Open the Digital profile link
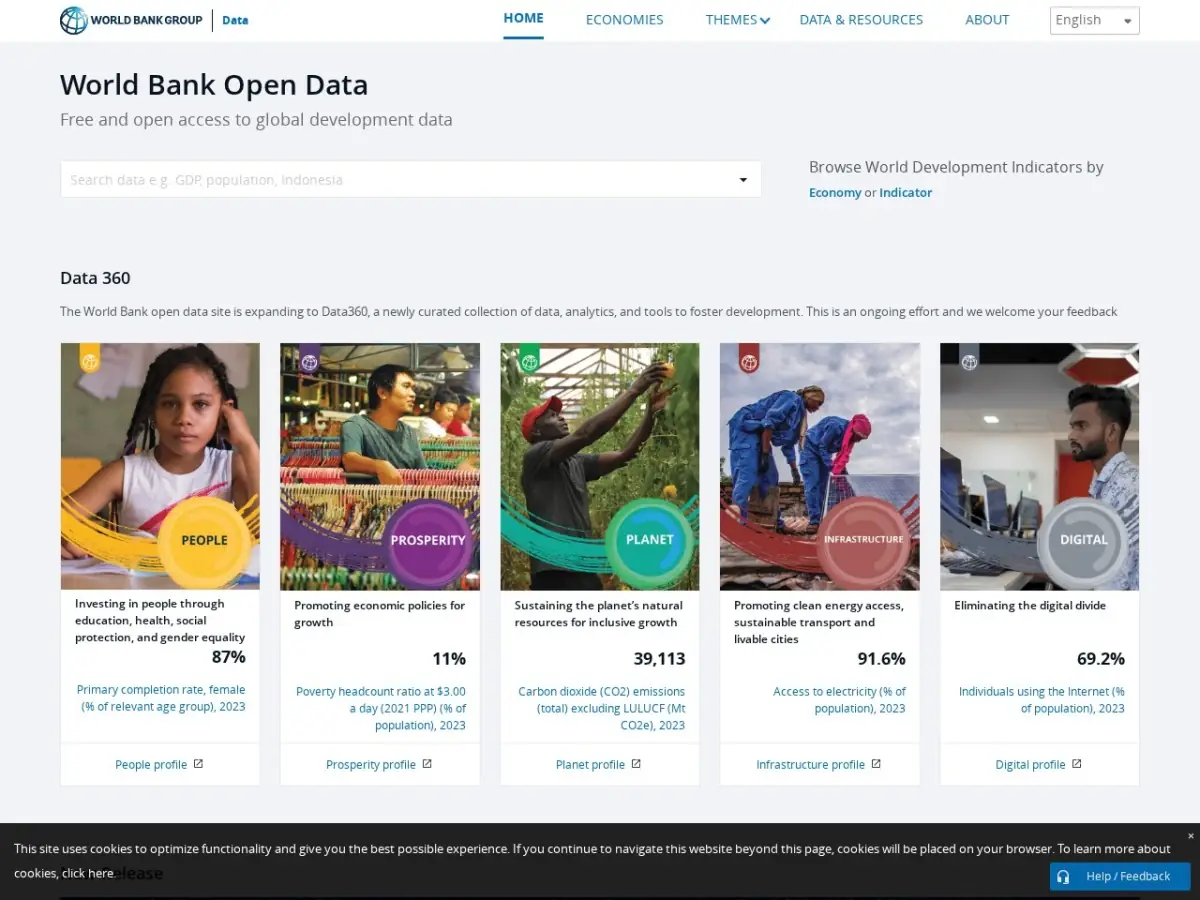Image resolution: width=1200 pixels, height=900 pixels. click(x=1030, y=765)
